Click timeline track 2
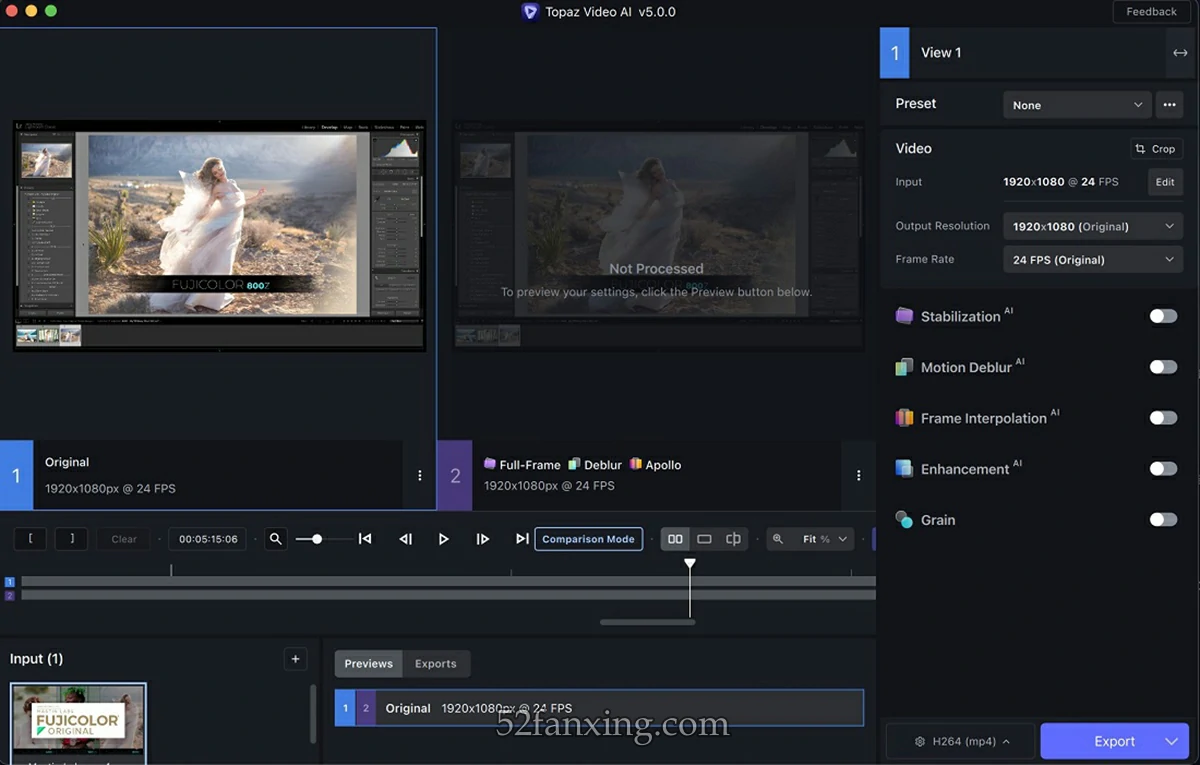The height and width of the screenshot is (765, 1200). coord(448,595)
